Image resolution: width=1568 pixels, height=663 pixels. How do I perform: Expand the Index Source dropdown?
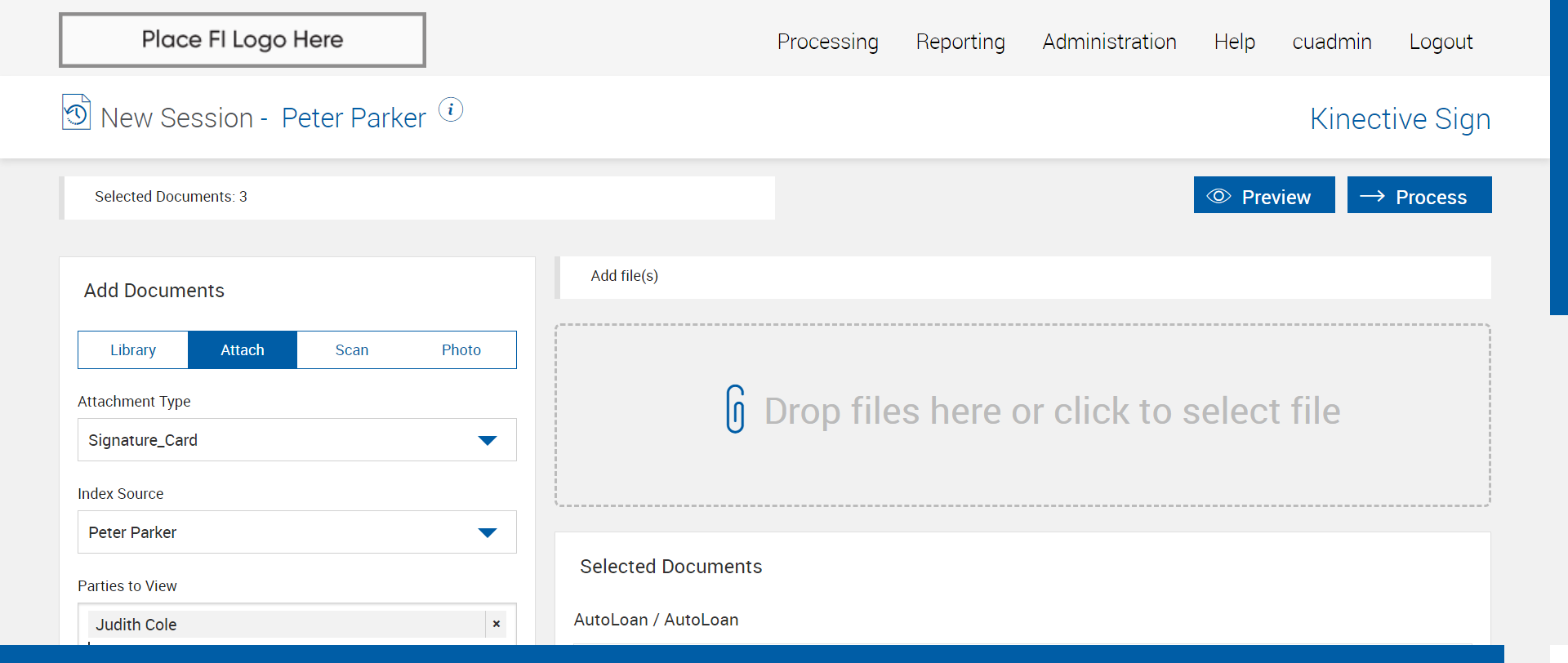(296, 532)
